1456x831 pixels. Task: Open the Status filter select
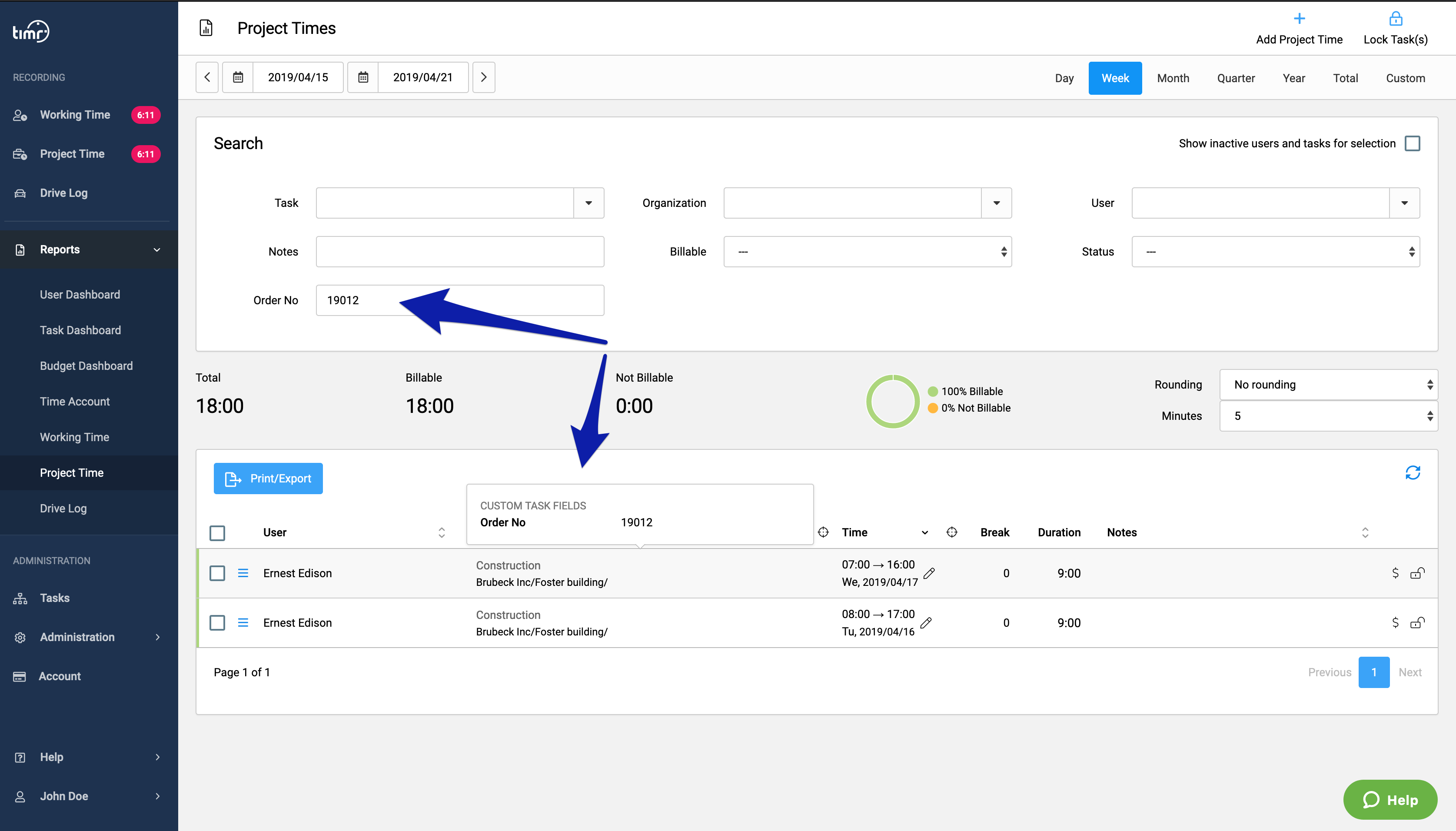coord(1276,252)
